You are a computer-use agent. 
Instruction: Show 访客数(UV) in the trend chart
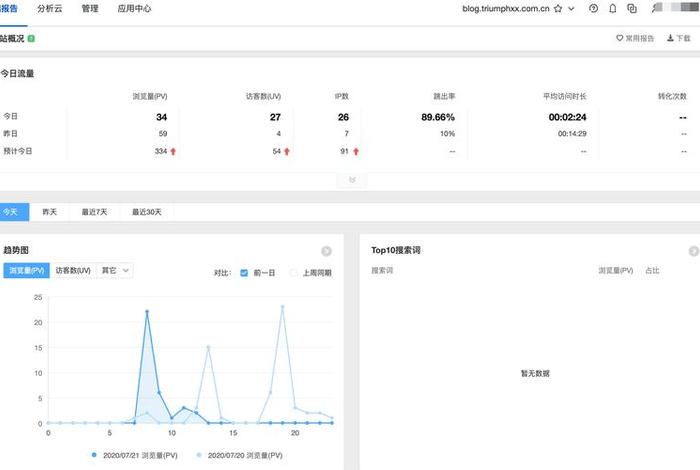click(x=73, y=270)
